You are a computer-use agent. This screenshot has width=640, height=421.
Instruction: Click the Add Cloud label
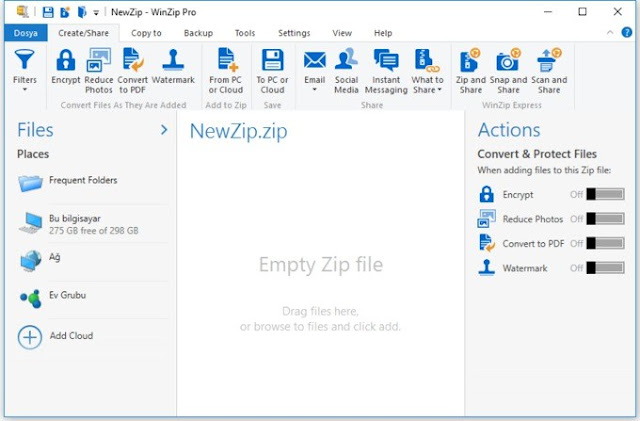point(71,336)
